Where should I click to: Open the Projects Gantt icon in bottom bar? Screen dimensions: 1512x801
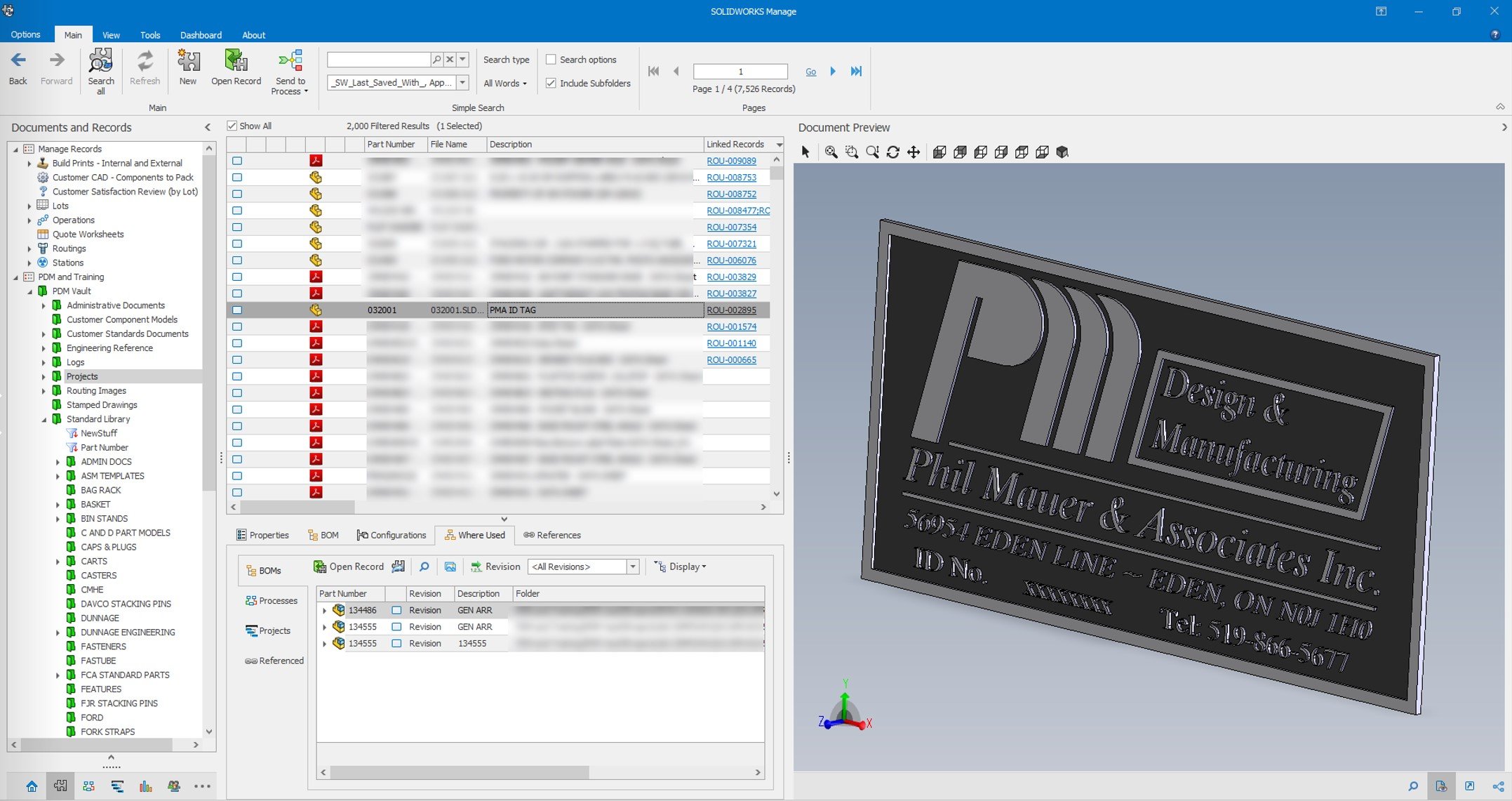tap(117, 786)
